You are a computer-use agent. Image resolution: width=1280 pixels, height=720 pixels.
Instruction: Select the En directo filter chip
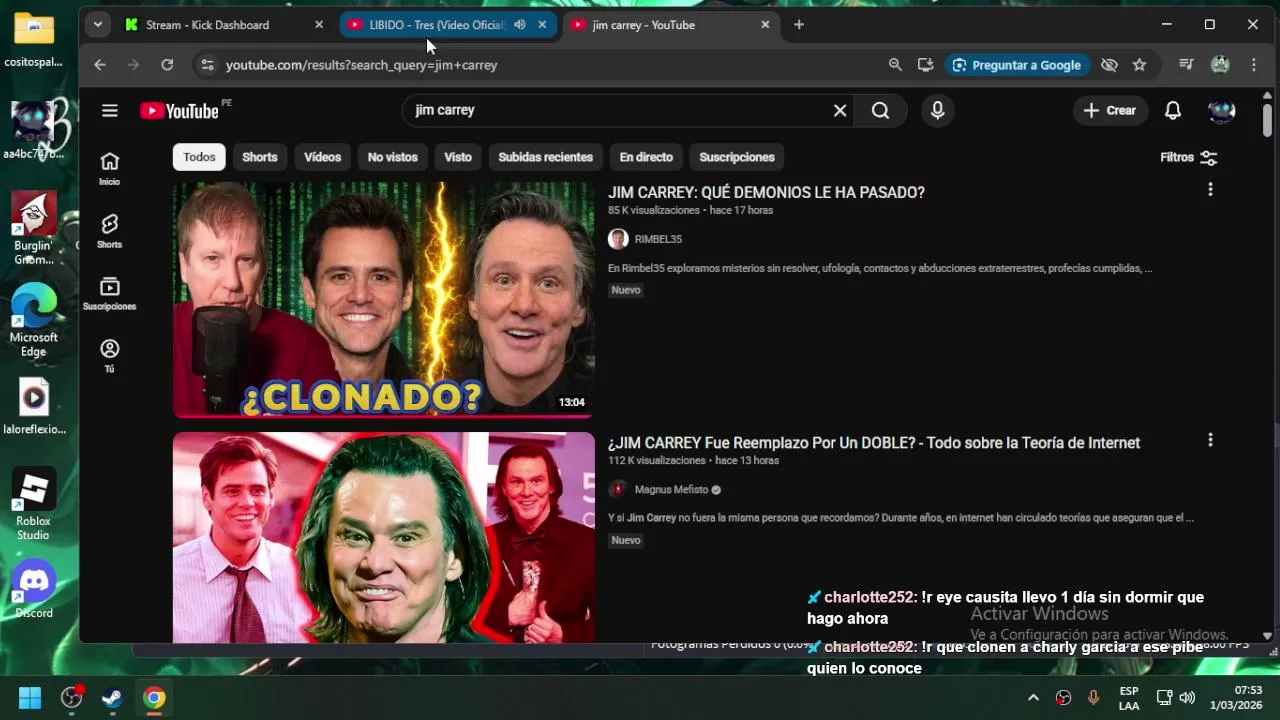(646, 157)
